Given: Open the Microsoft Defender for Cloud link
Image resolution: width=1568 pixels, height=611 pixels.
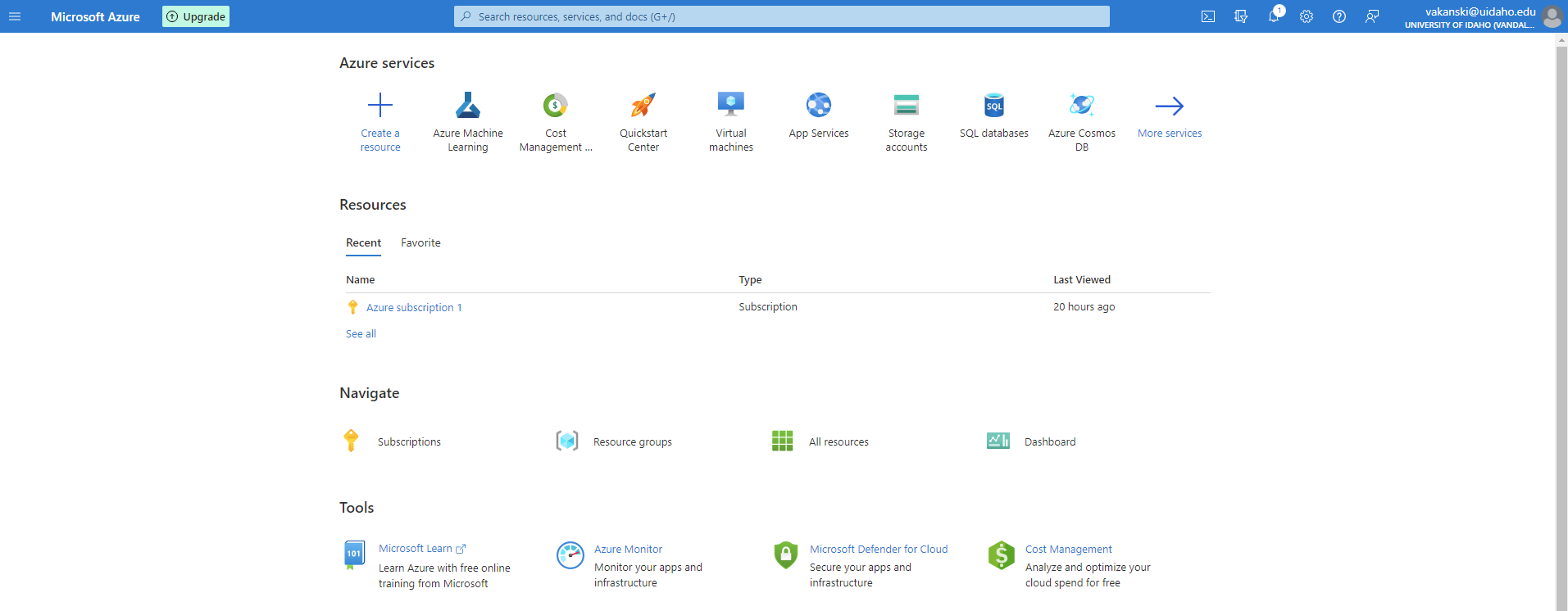Looking at the screenshot, I should [879, 550].
